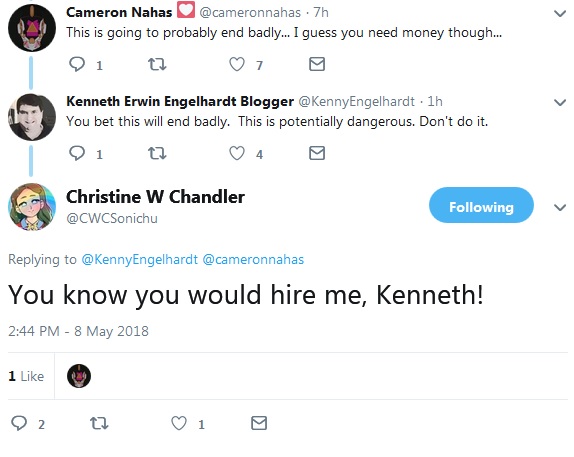Open options chevron on Kenneth Engelhardt's tweet
Screen dimensions: 574x457
coord(560,103)
